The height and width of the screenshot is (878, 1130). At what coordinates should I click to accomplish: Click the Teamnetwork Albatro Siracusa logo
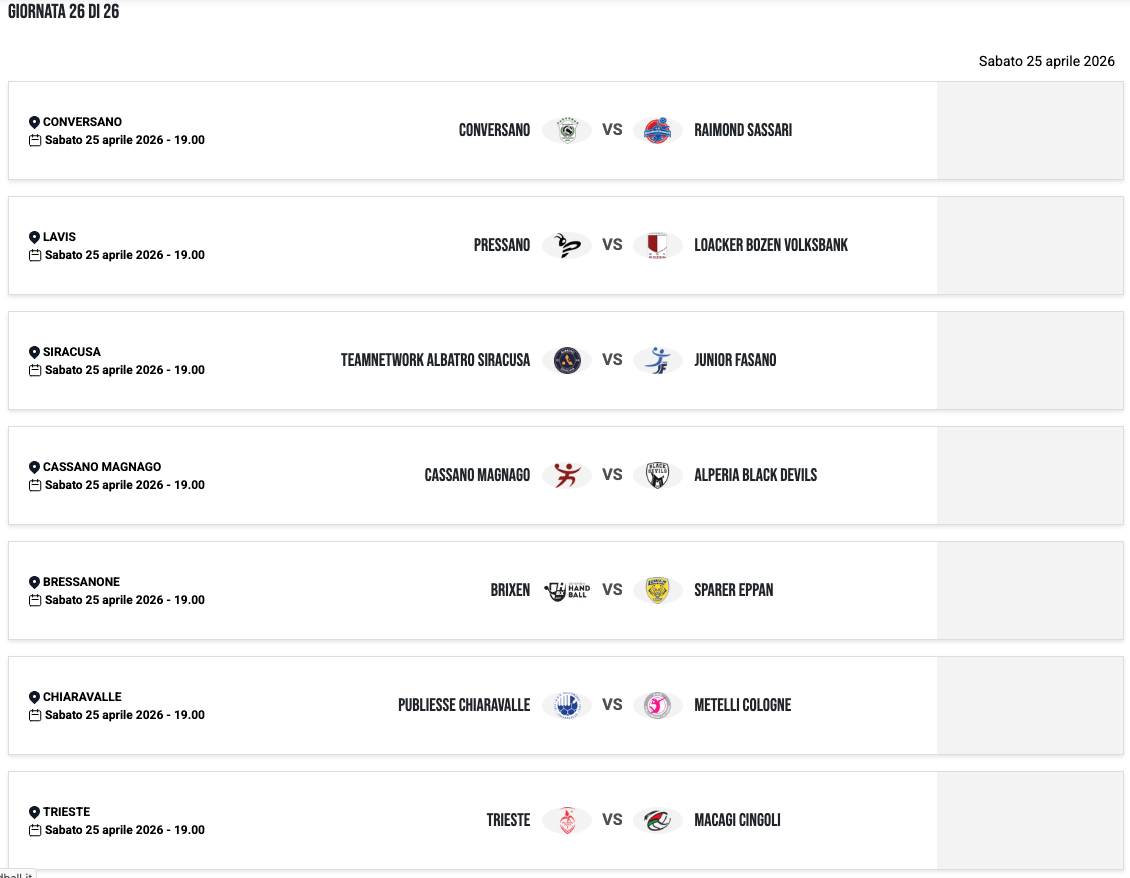[x=567, y=361]
